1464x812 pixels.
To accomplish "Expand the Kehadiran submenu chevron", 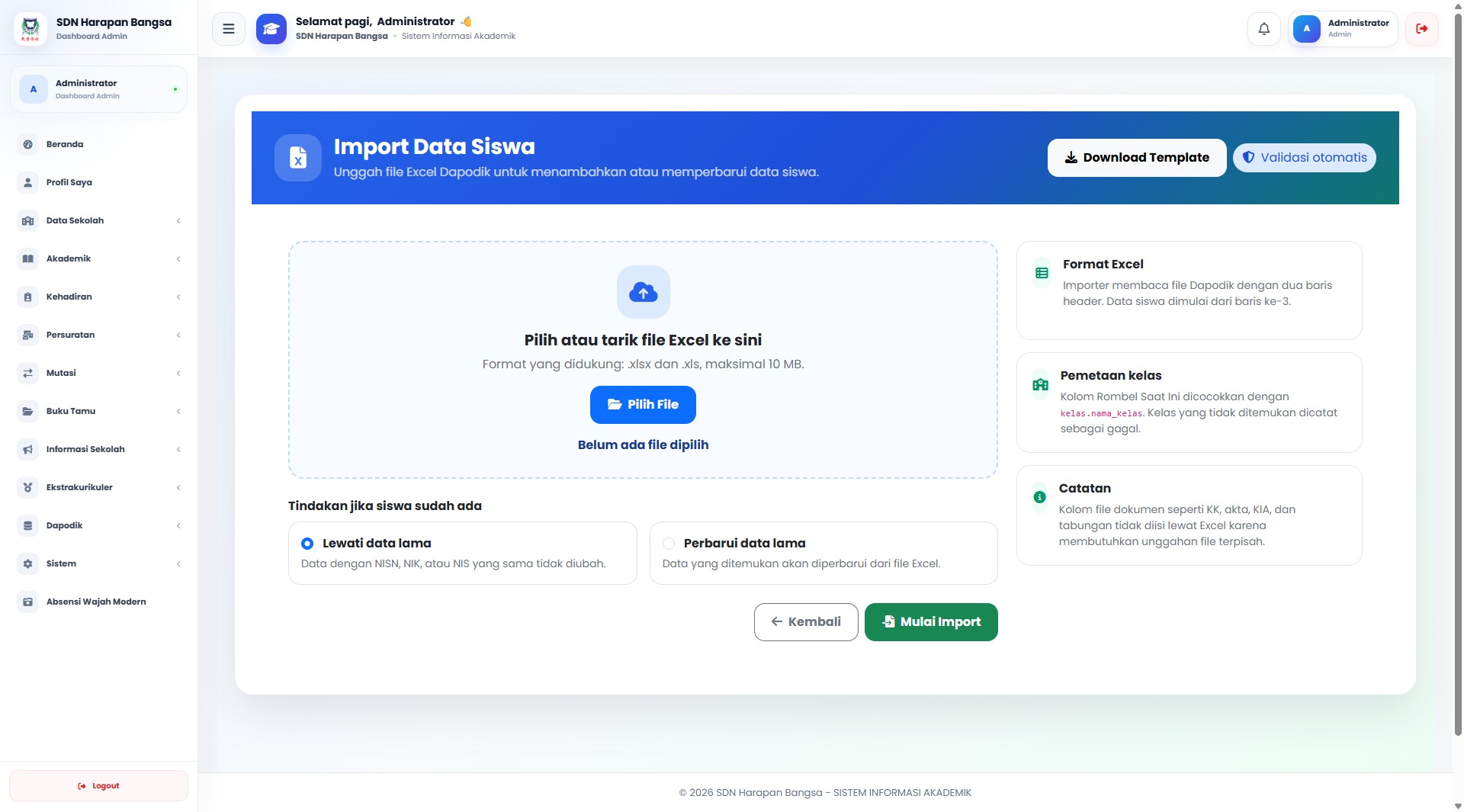I will [178, 297].
